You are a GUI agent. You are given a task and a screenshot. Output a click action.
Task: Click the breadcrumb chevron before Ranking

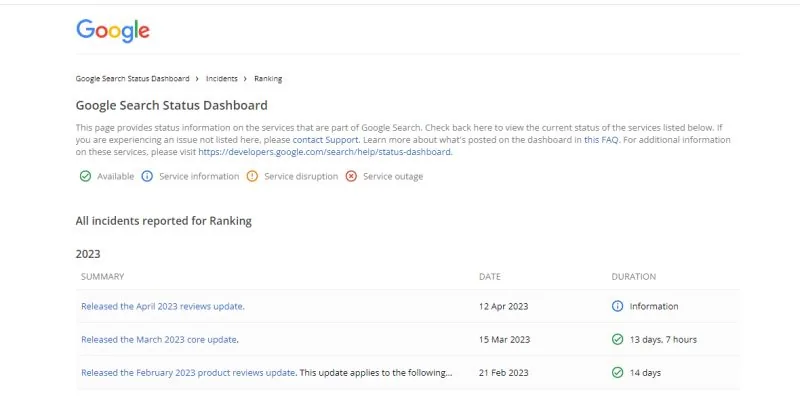pyautogui.click(x=245, y=79)
